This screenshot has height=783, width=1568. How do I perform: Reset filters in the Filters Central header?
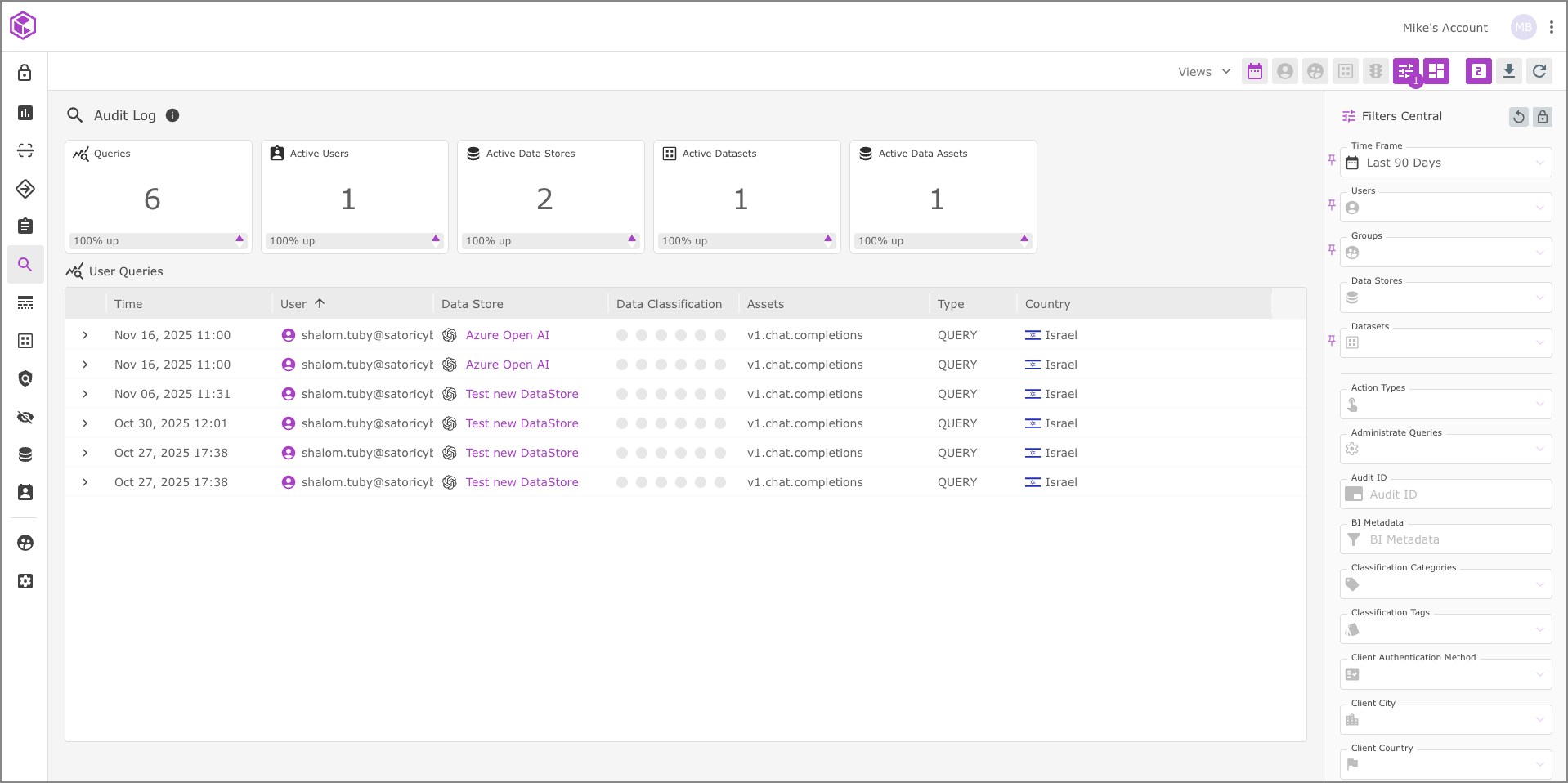point(1518,117)
